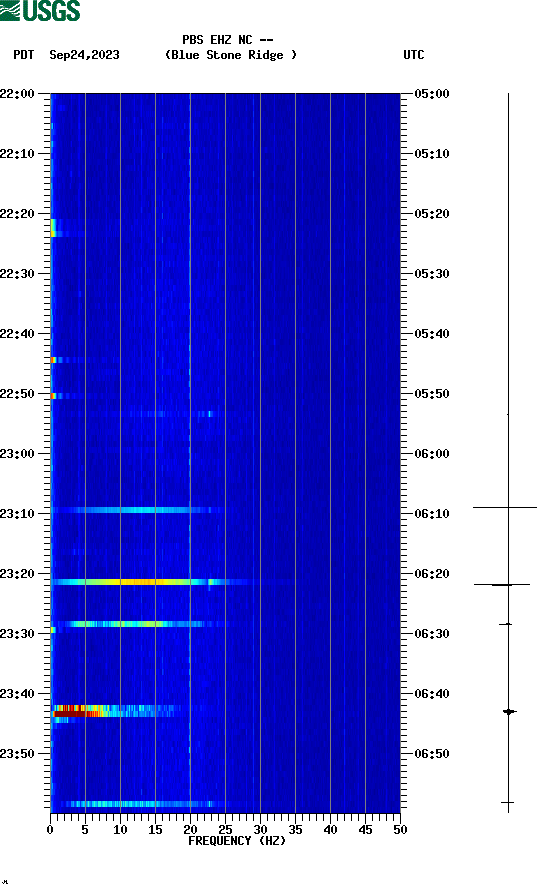Click the 22:30 PDT time label
Viewport: 552px width, 893px height.
coord(17,274)
